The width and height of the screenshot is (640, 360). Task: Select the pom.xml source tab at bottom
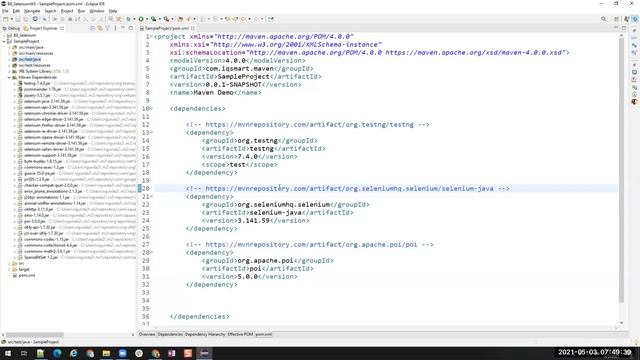pyautogui.click(x=264, y=334)
